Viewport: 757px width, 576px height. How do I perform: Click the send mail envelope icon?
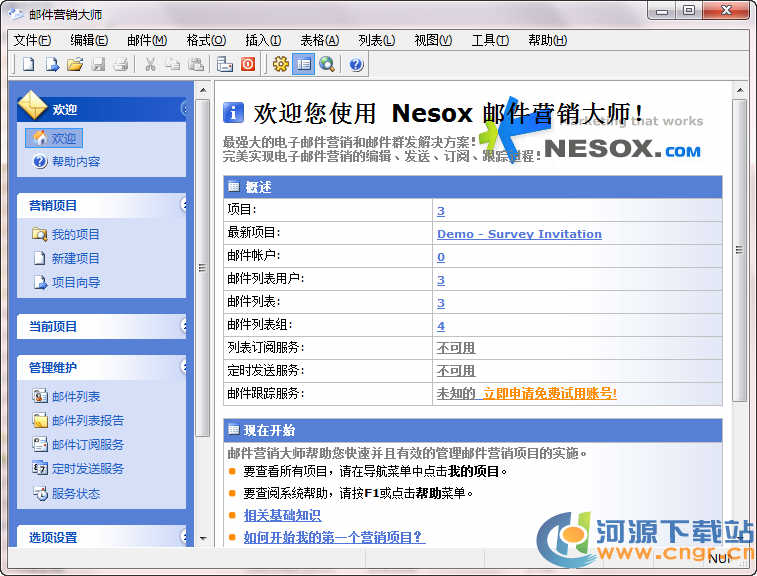click(224, 64)
